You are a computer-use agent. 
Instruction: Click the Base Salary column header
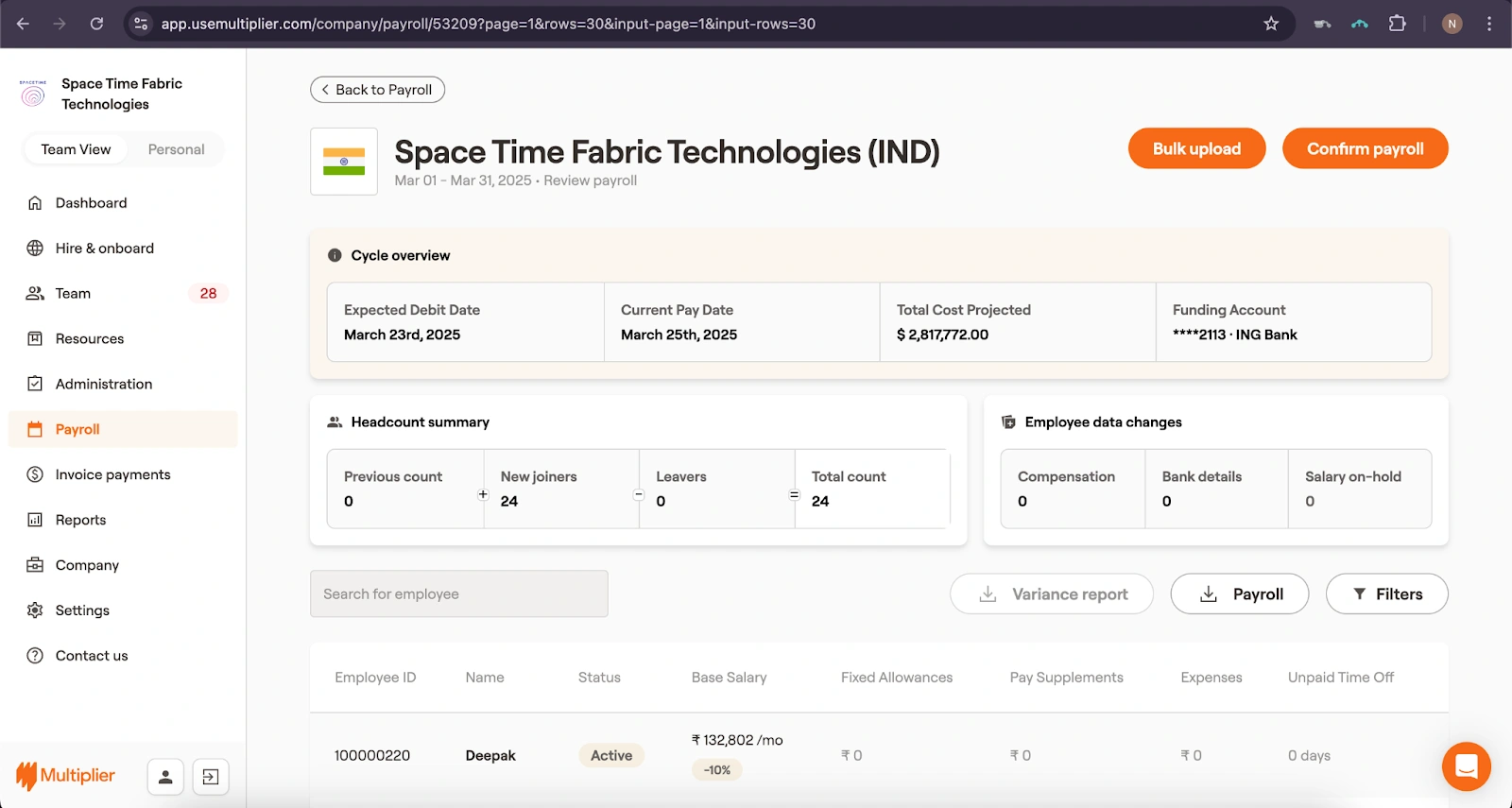point(729,678)
